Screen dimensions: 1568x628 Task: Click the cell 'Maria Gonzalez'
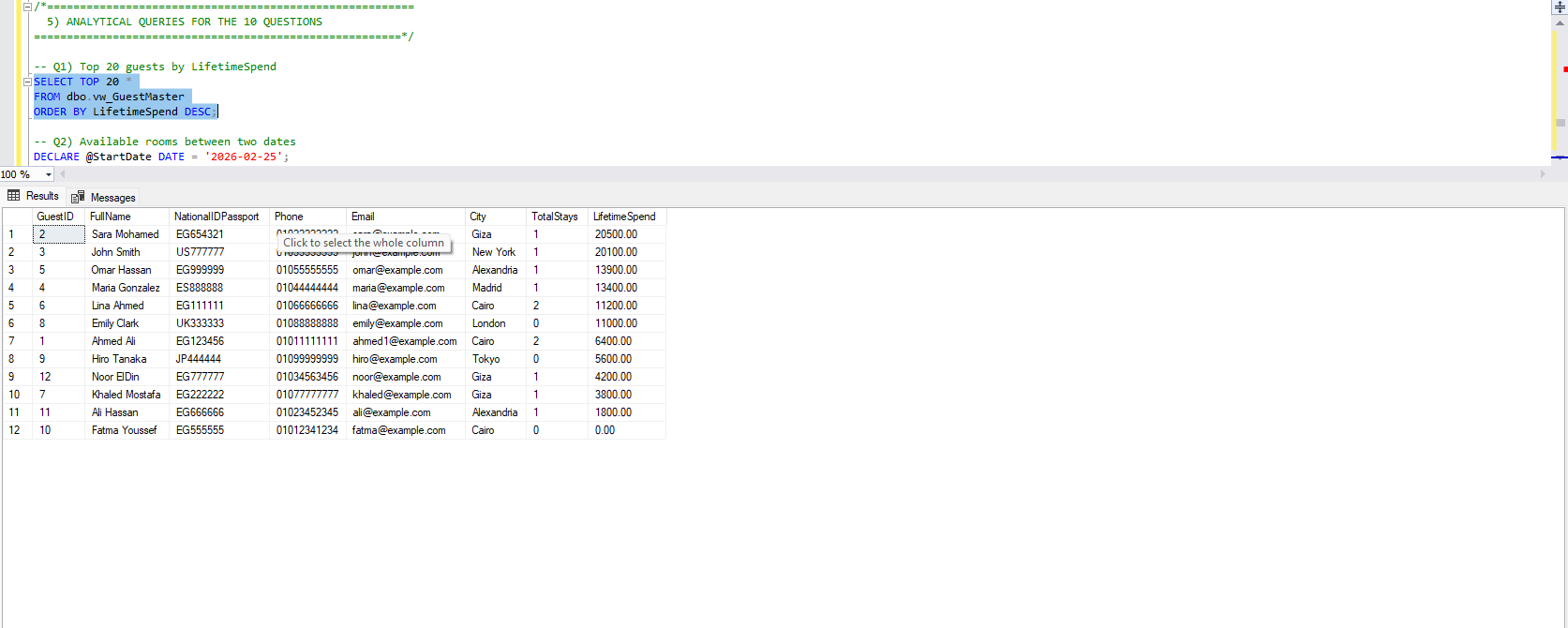[x=127, y=288]
